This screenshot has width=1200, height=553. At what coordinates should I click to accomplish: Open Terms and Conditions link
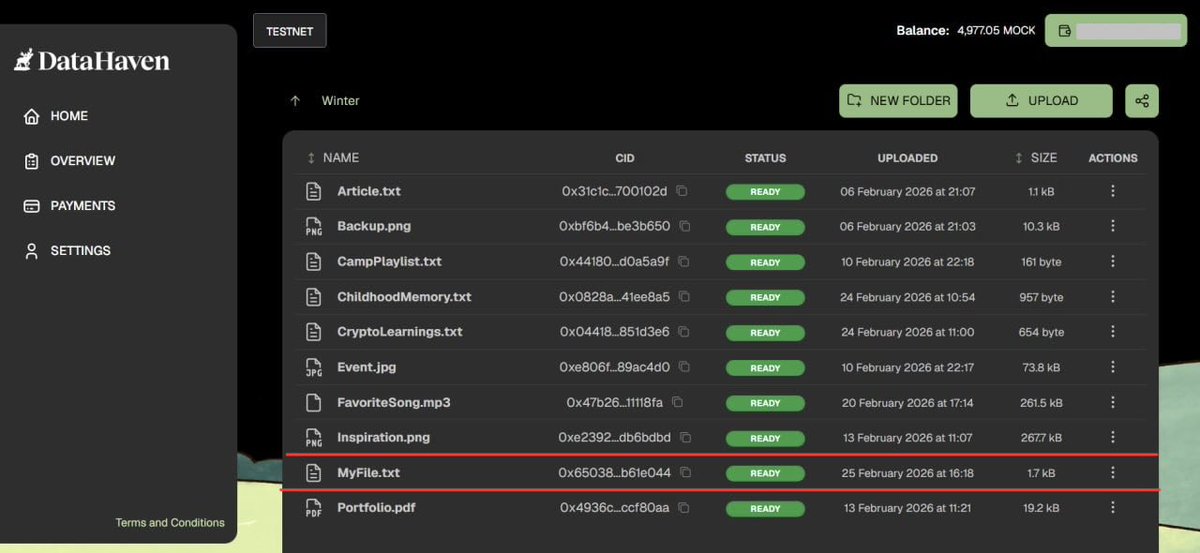pos(170,523)
